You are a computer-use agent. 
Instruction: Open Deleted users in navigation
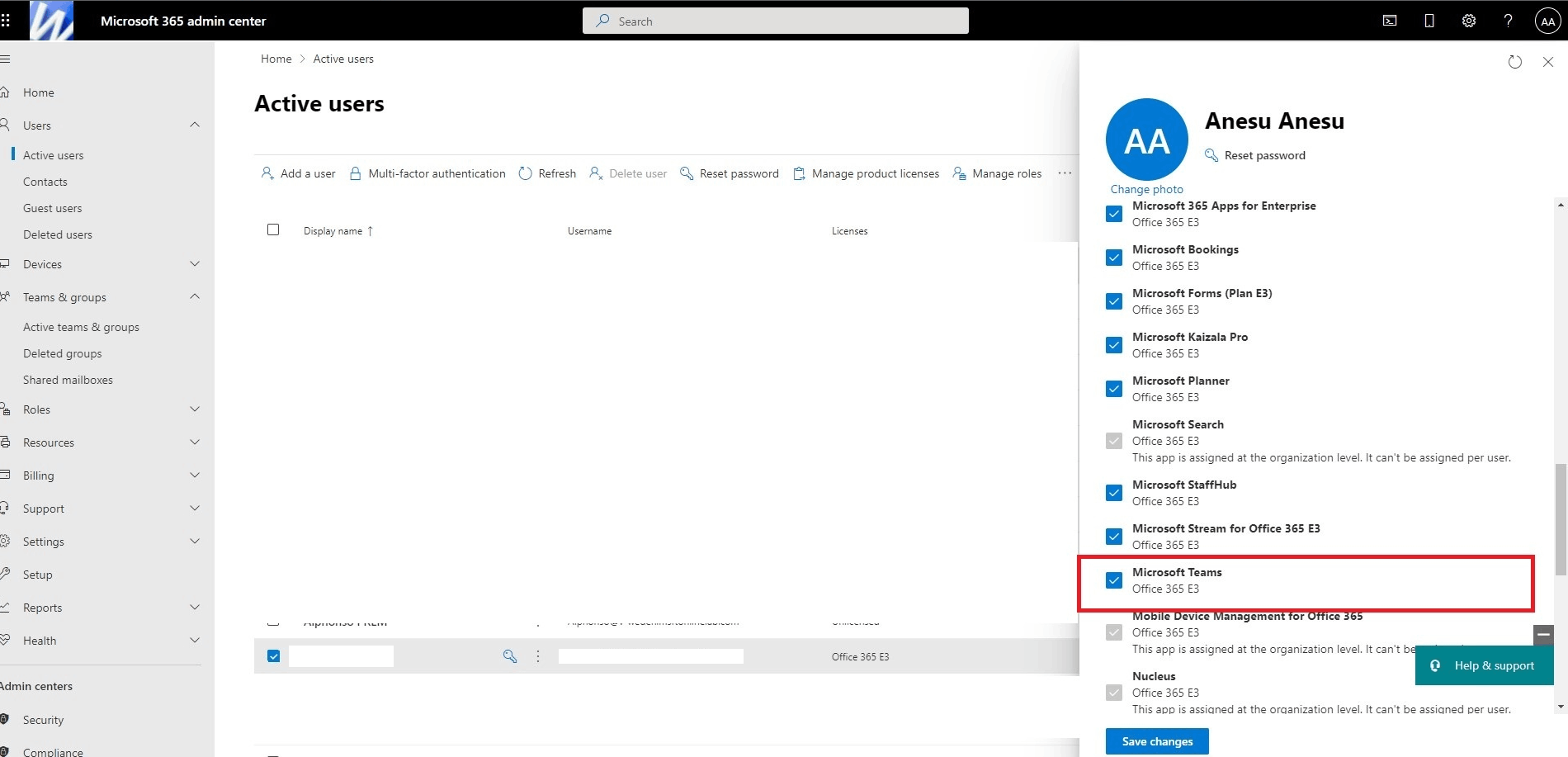coord(58,234)
